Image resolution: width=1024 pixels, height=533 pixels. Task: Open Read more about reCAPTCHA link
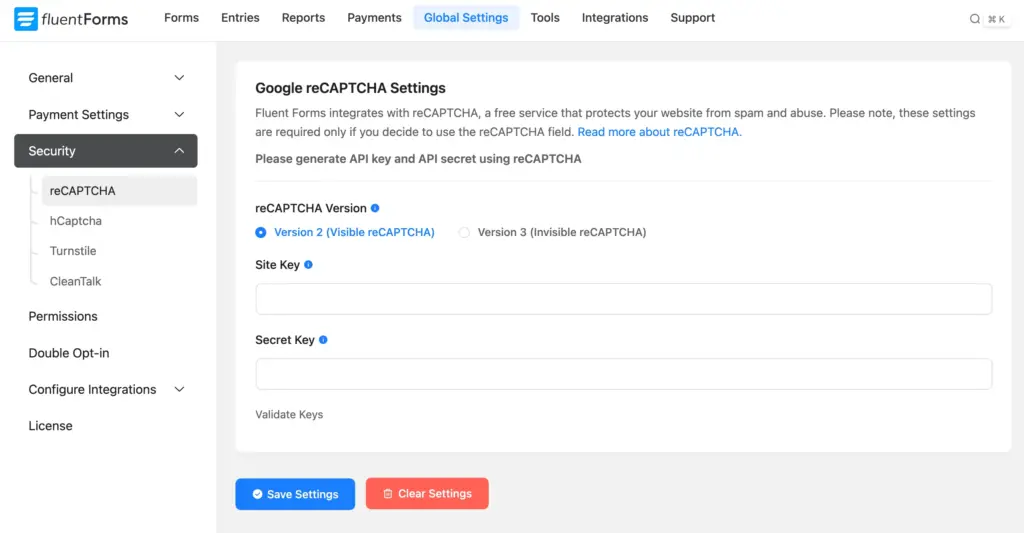click(659, 132)
